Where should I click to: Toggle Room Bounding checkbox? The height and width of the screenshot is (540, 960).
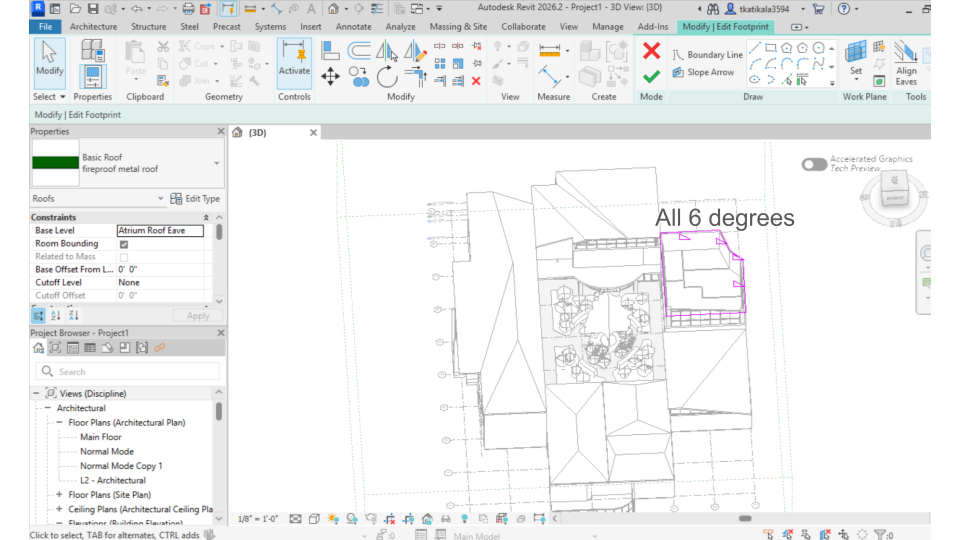[x=124, y=244]
